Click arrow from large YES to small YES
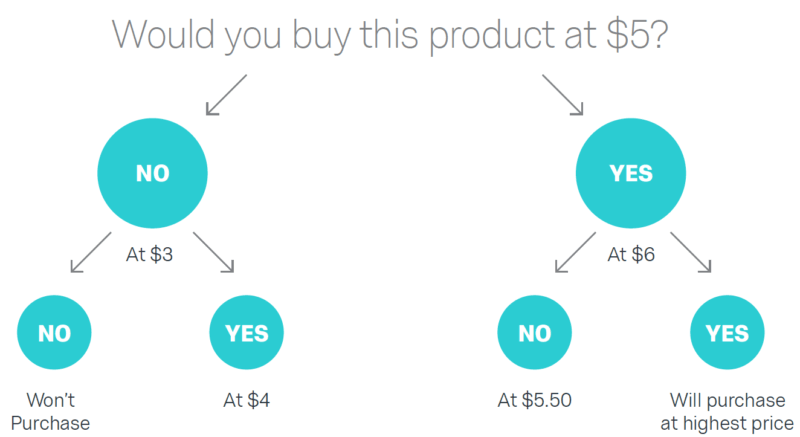This screenshot has width=800, height=437. coord(692,252)
